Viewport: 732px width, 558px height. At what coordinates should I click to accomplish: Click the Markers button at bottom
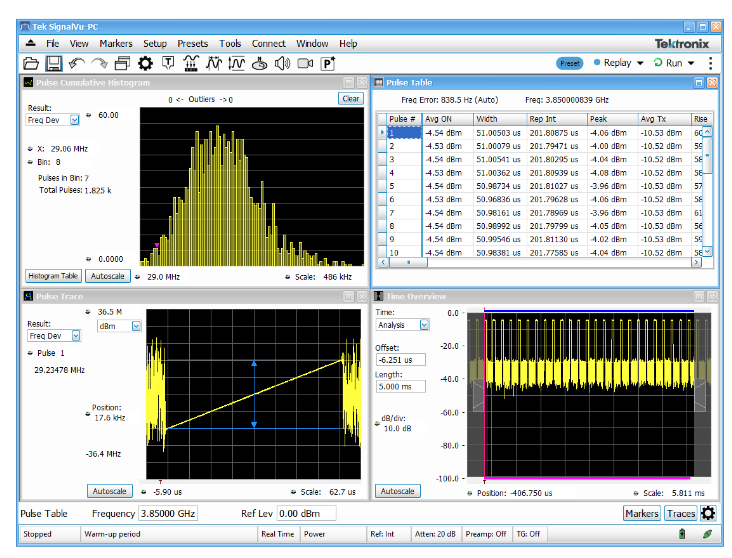coord(642,513)
